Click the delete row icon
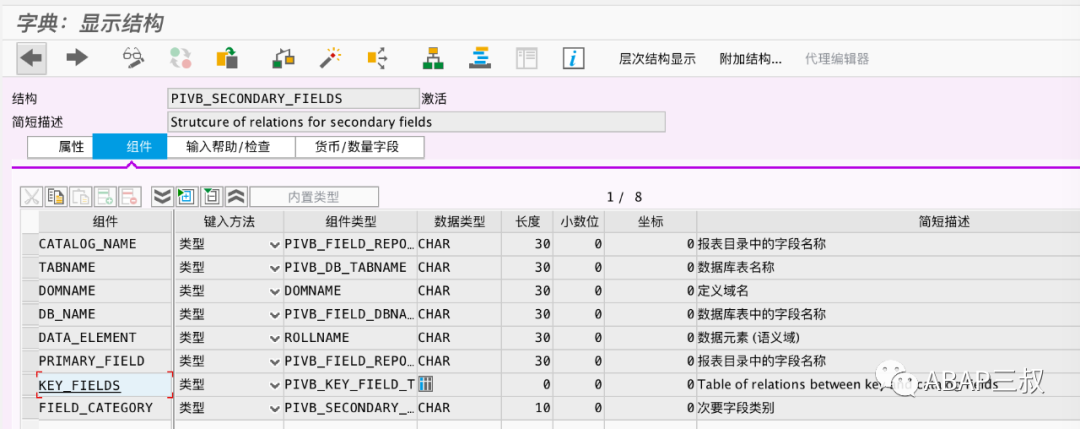Image resolution: width=1080 pixels, height=429 pixels. pos(129,197)
